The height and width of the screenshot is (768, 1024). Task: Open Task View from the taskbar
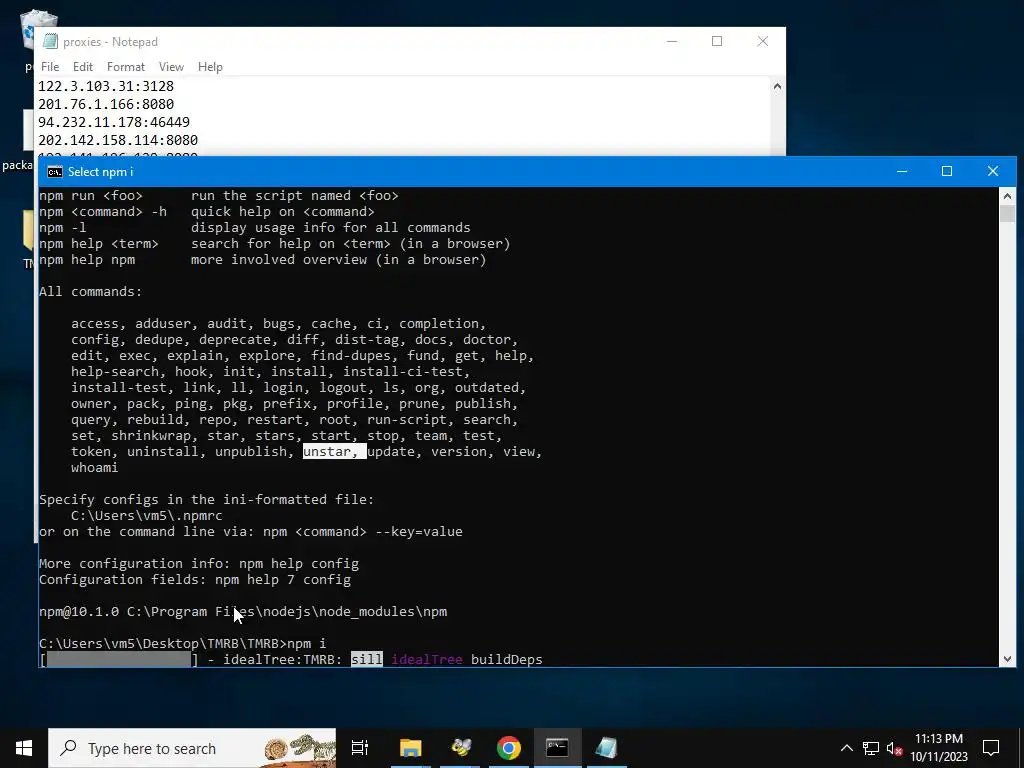[x=360, y=748]
